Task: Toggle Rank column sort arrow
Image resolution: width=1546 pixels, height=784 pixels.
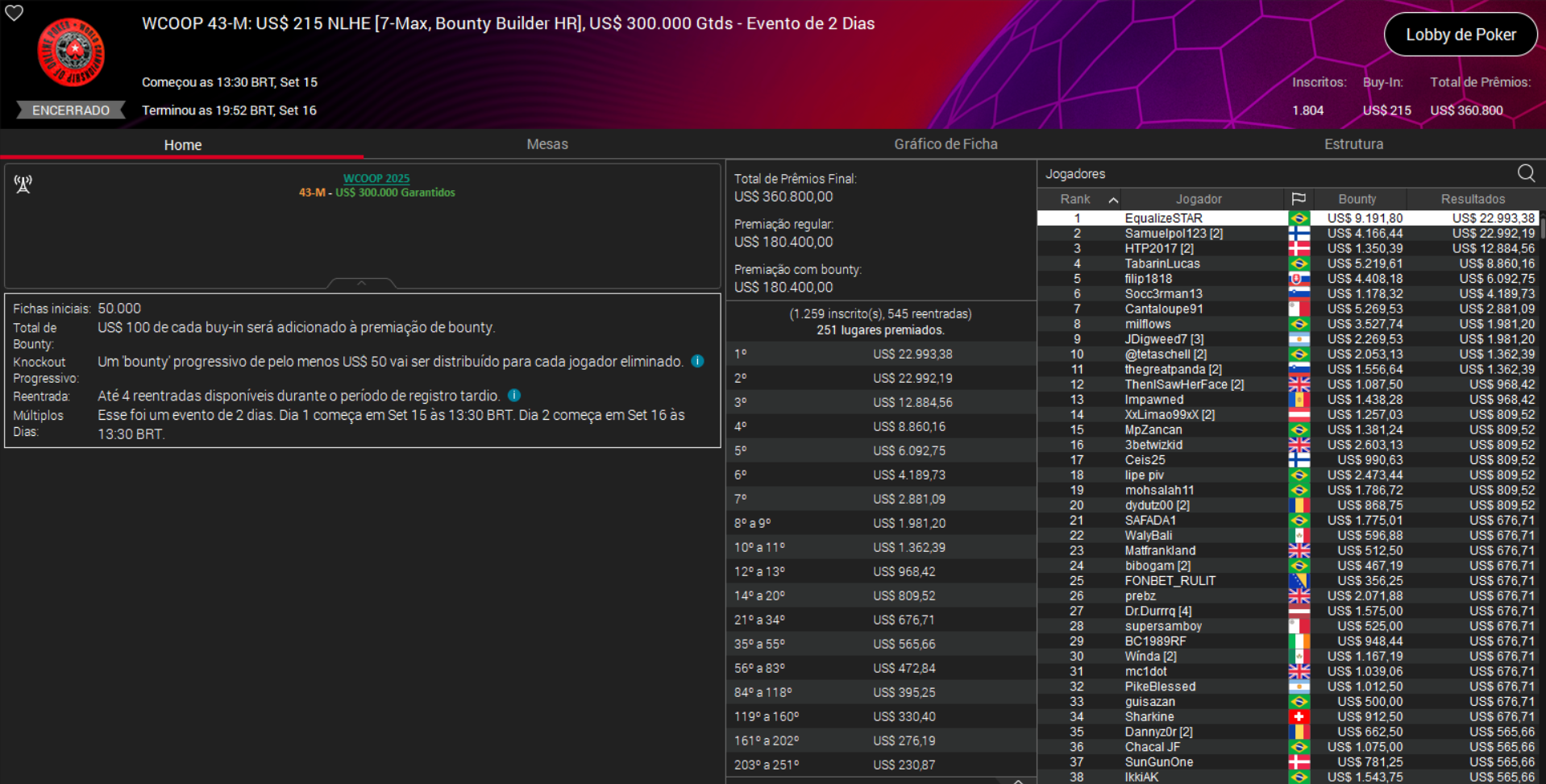Action: pos(1113,200)
